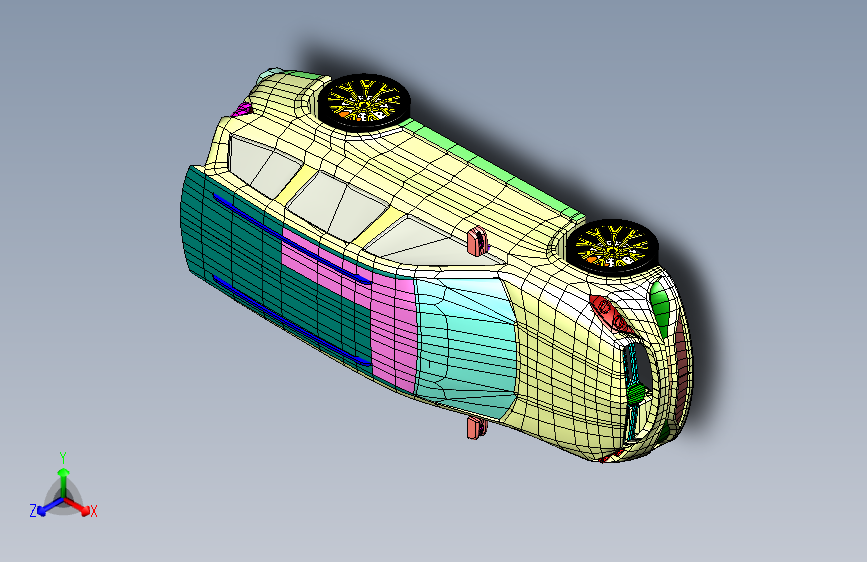The height and width of the screenshot is (562, 867).
Task: Select the magenta tail light at the rear
Action: pyautogui.click(x=242, y=110)
